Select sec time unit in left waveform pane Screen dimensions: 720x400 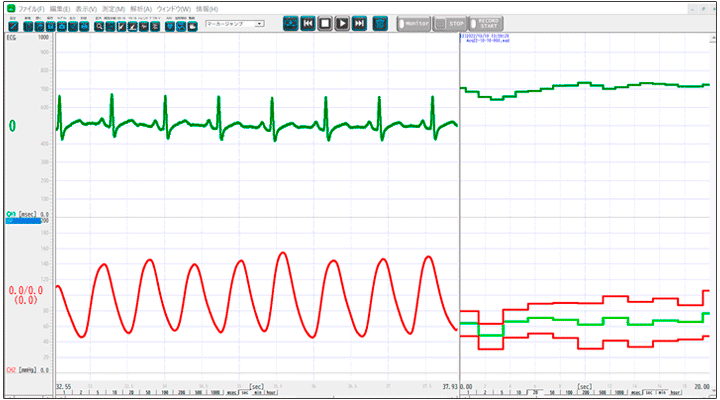coord(245,393)
